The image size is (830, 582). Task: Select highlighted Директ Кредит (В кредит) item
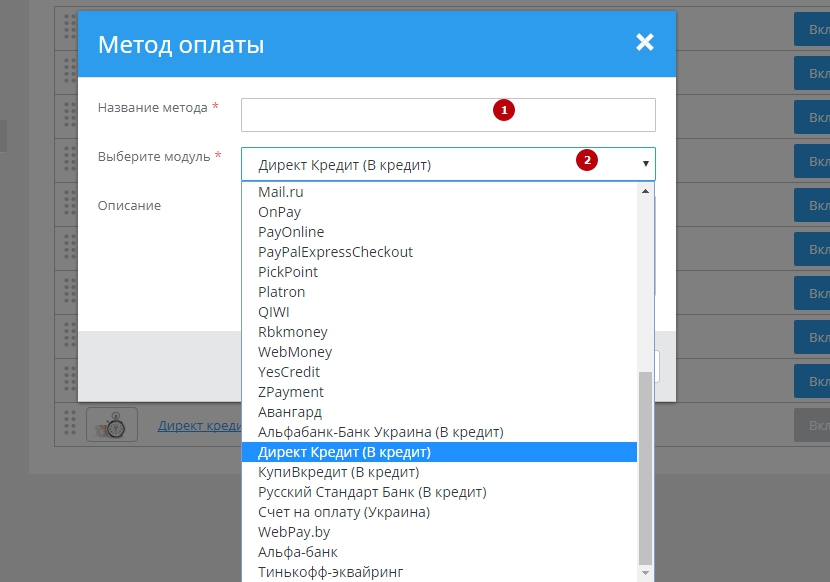pos(439,452)
